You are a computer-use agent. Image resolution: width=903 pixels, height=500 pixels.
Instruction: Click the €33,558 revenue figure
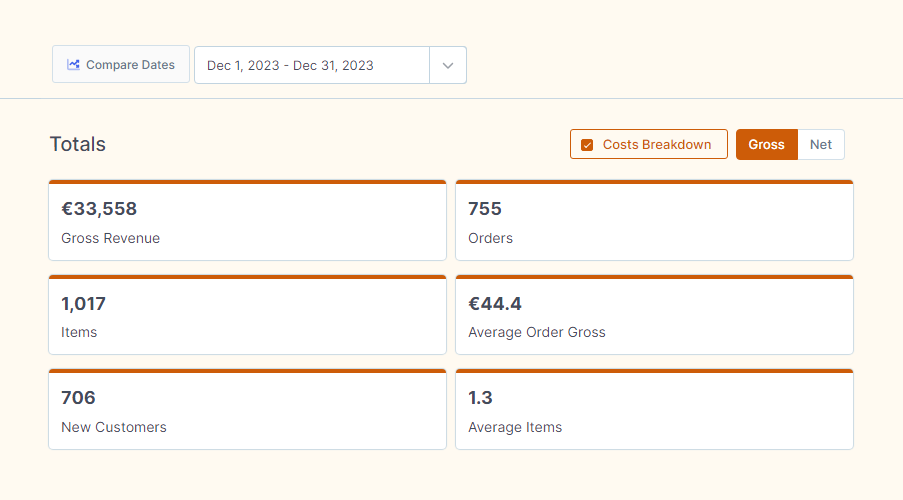tap(99, 209)
